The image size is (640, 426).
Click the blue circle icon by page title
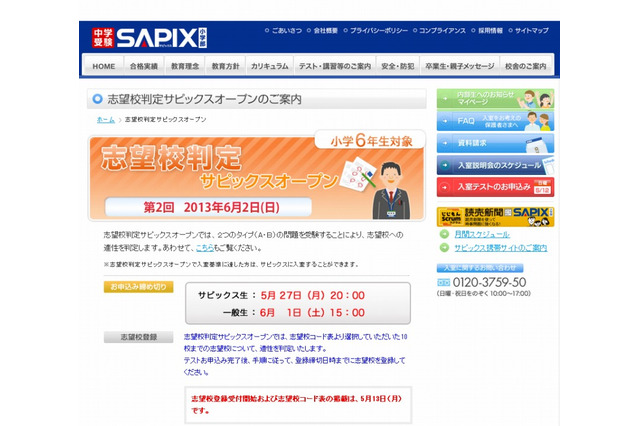98,99
